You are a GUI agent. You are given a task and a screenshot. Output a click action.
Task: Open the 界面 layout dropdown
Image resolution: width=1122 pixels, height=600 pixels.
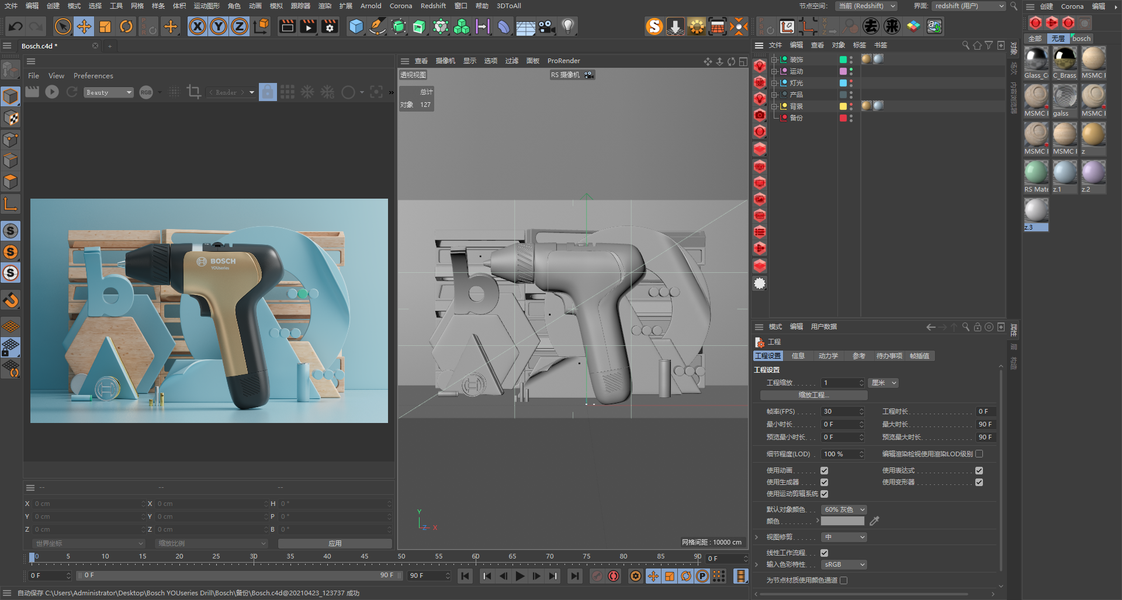click(x=969, y=6)
